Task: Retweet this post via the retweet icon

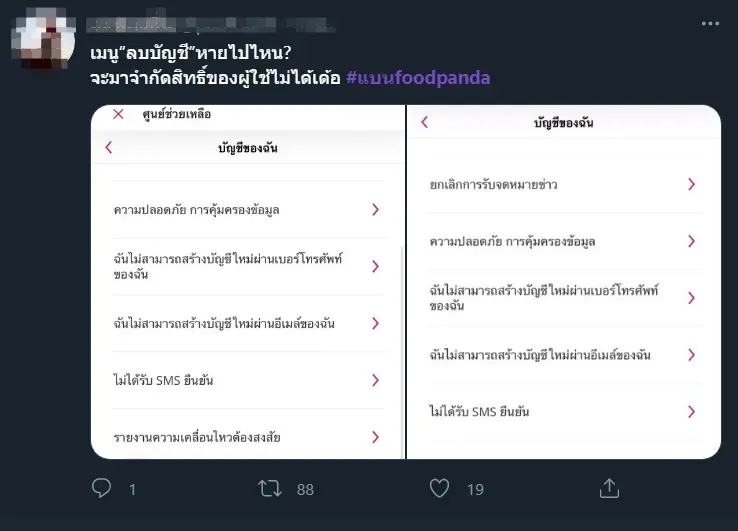Action: pyautogui.click(x=269, y=488)
